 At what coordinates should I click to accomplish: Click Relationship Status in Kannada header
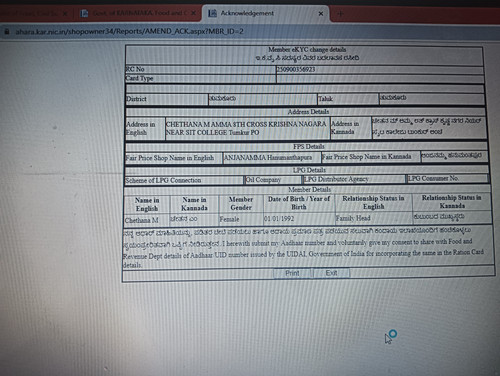pyautogui.click(x=452, y=202)
